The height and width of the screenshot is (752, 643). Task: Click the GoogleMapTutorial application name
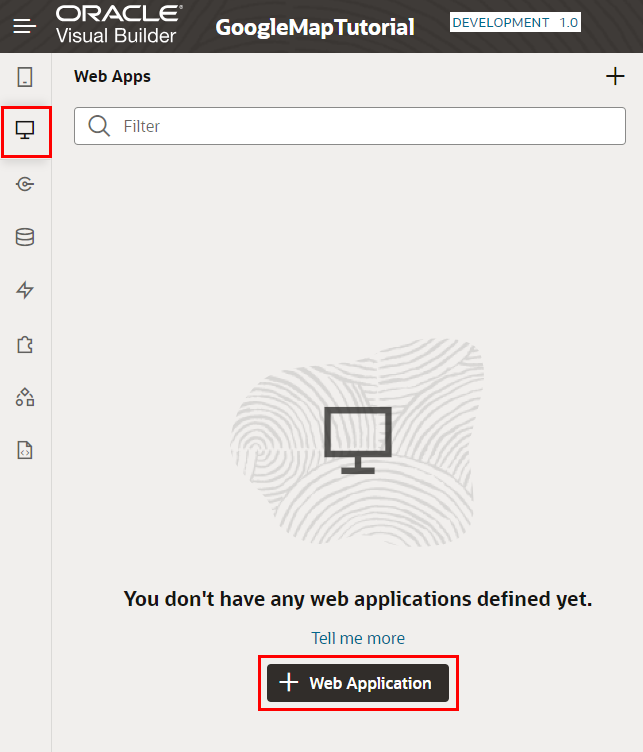(315, 27)
